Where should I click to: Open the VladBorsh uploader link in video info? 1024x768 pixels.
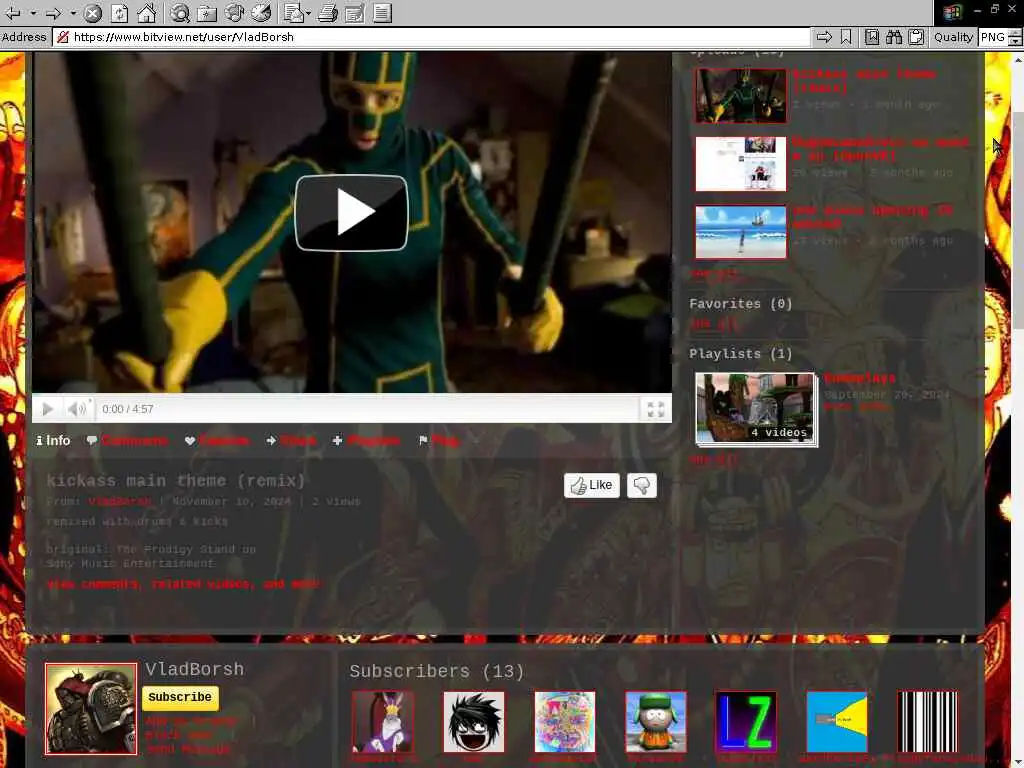[x=120, y=502]
